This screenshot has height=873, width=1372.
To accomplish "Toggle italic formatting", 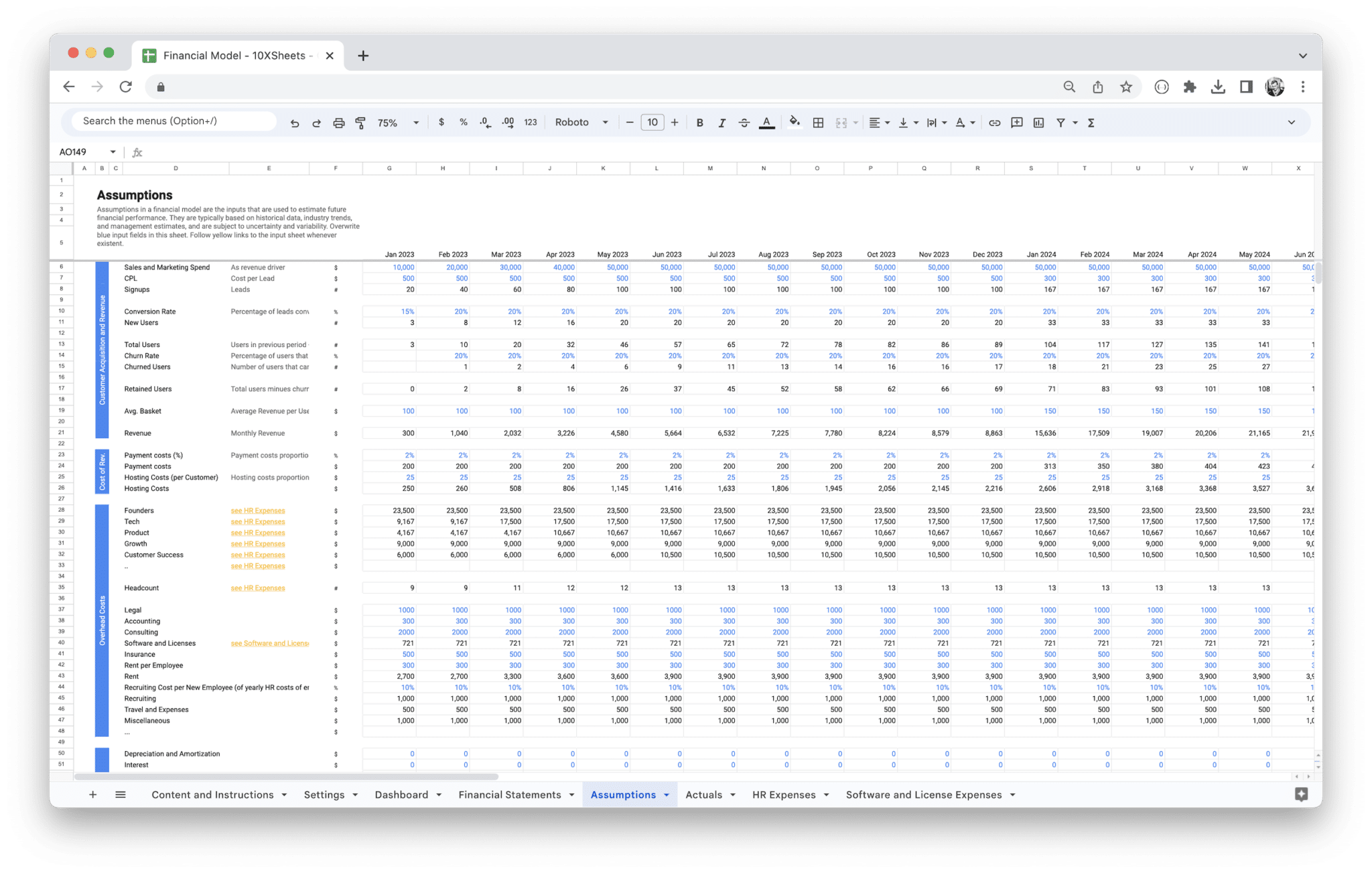I will click(x=722, y=123).
